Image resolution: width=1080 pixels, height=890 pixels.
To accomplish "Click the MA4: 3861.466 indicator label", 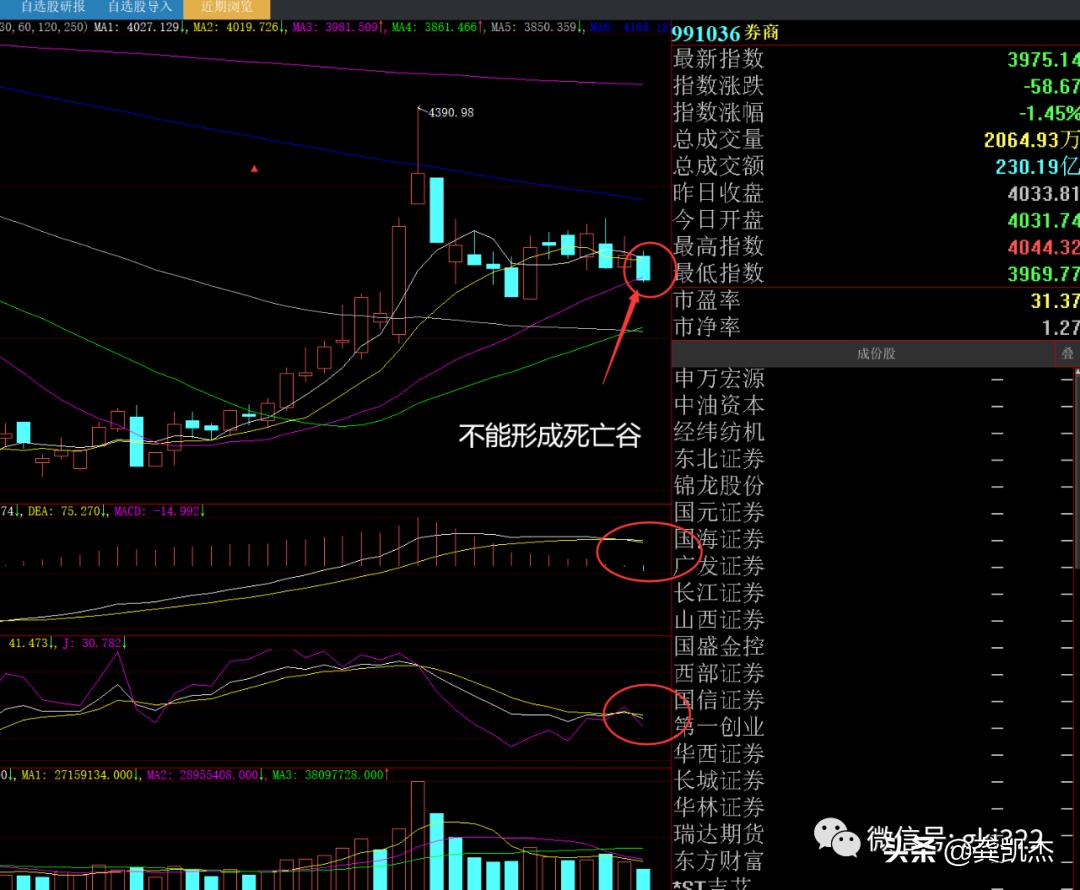I will (436, 27).
